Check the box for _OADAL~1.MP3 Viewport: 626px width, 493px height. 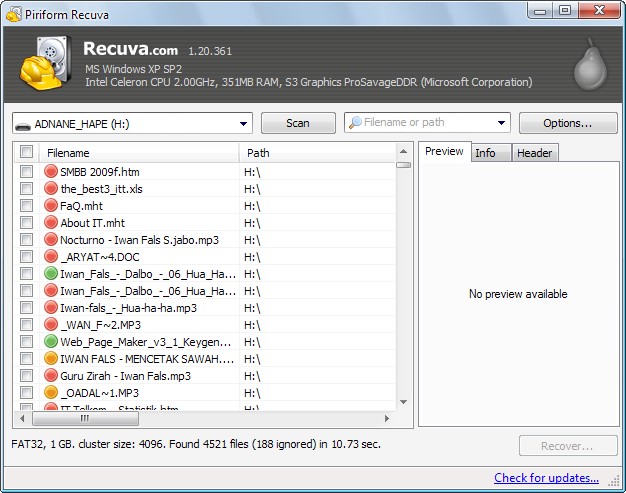[26, 393]
